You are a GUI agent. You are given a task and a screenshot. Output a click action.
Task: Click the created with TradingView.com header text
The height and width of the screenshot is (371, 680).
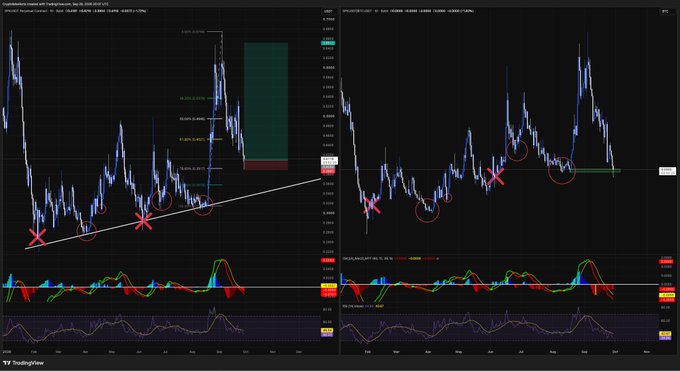point(56,3)
